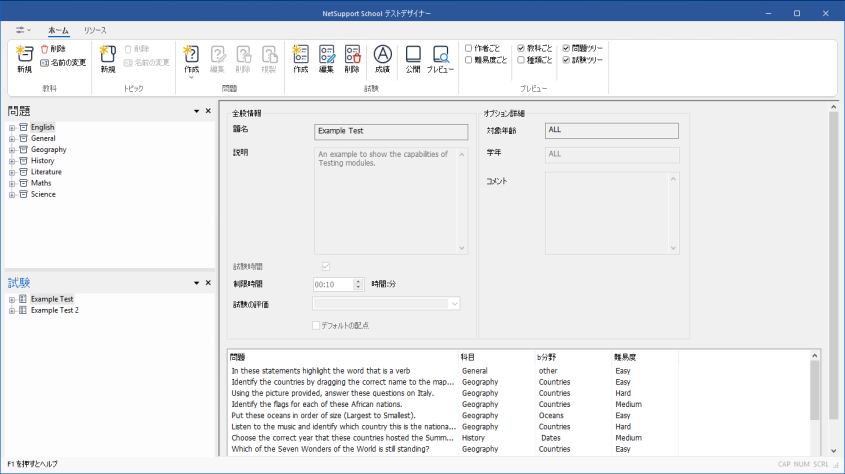Click the red 削除 button in 教科 group

pyautogui.click(x=52, y=48)
